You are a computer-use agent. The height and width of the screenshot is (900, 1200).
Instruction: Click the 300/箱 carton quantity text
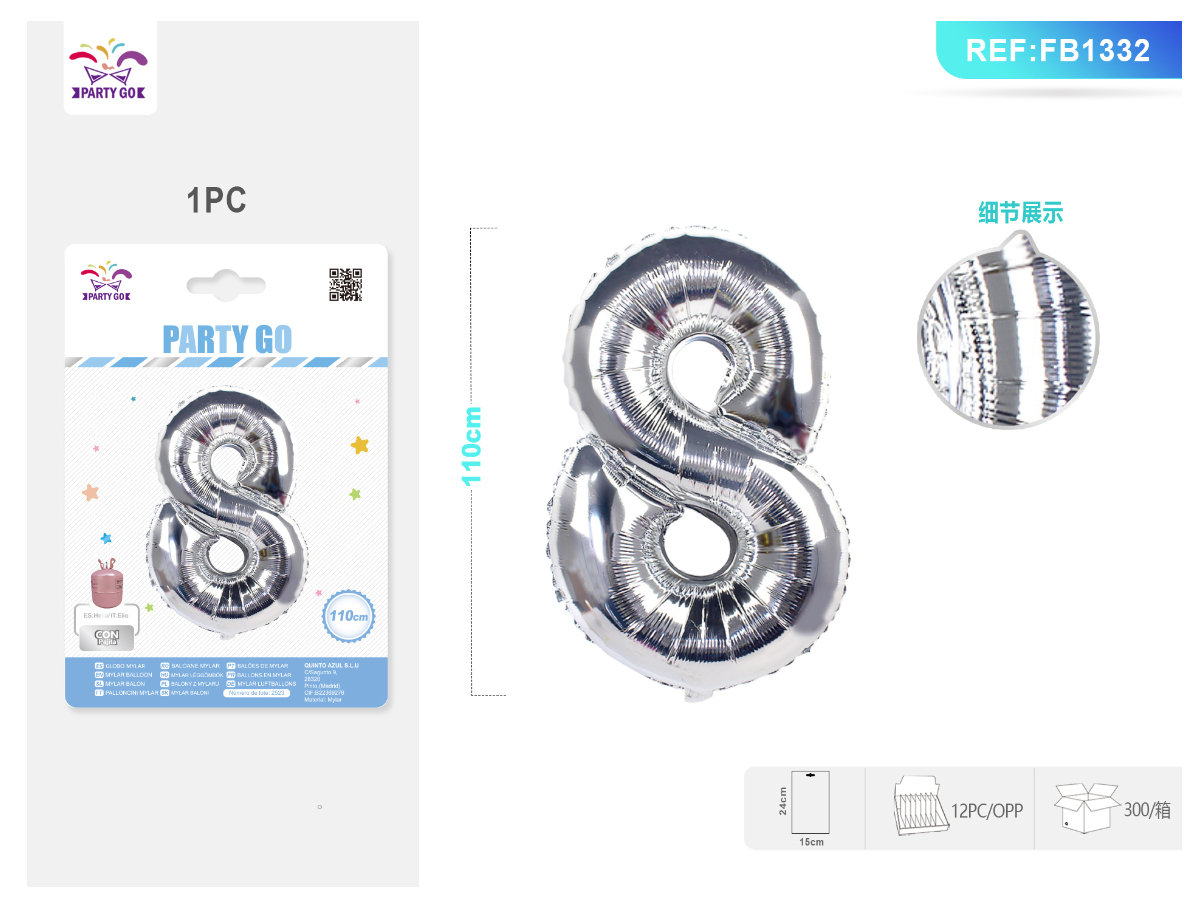1147,810
